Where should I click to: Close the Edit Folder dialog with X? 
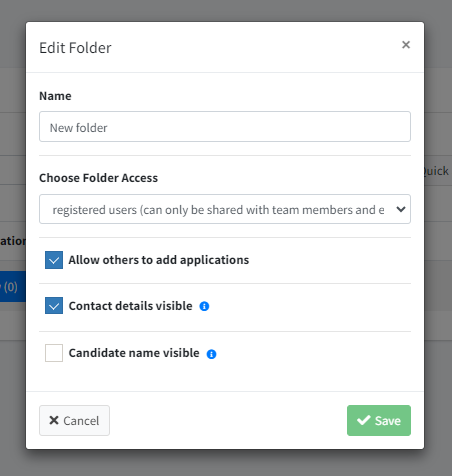tap(406, 45)
